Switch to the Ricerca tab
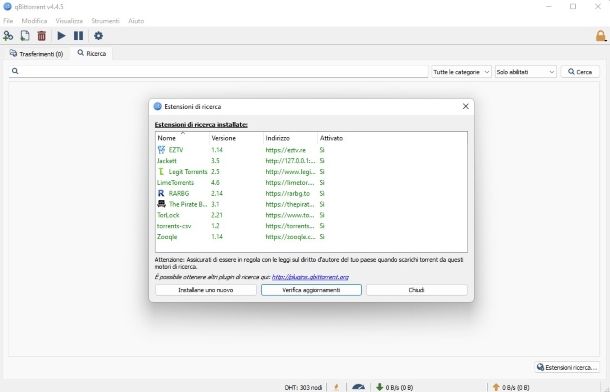The image size is (610, 392). pos(92,53)
